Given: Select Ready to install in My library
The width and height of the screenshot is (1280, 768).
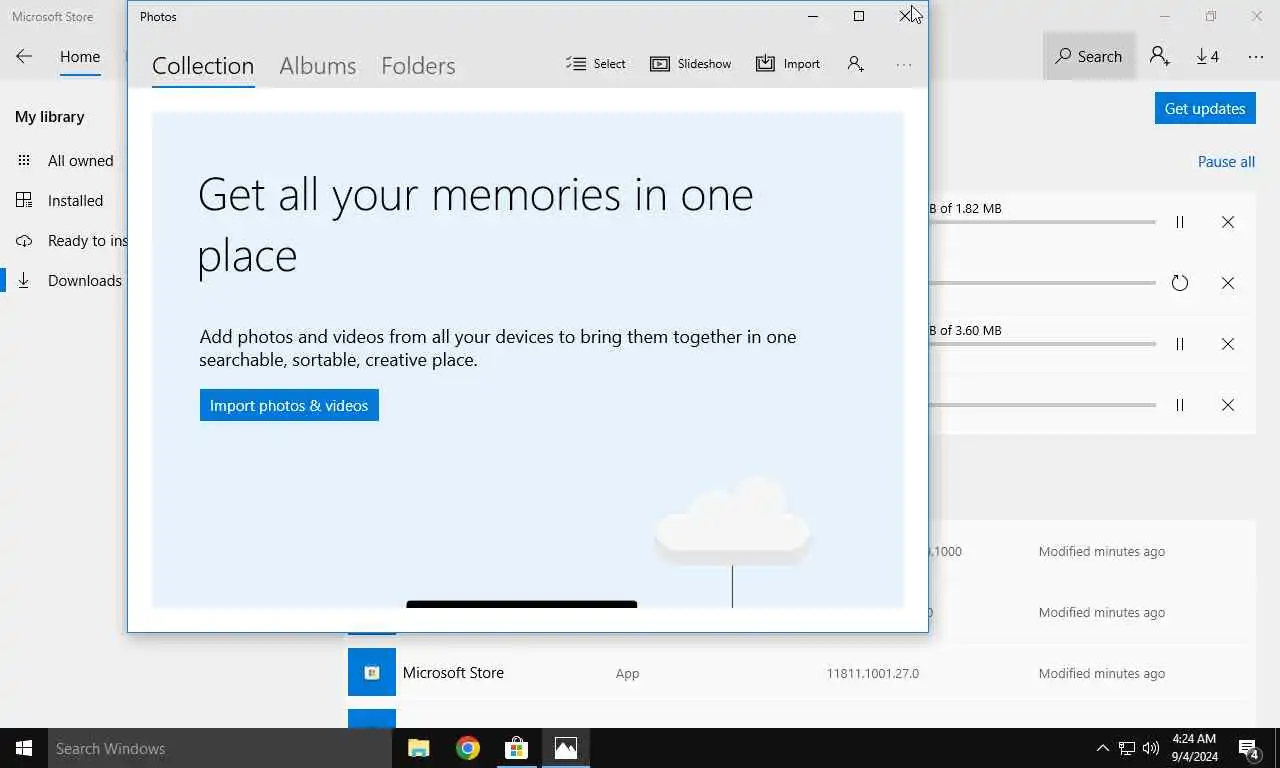Looking at the screenshot, I should (x=64, y=240).
